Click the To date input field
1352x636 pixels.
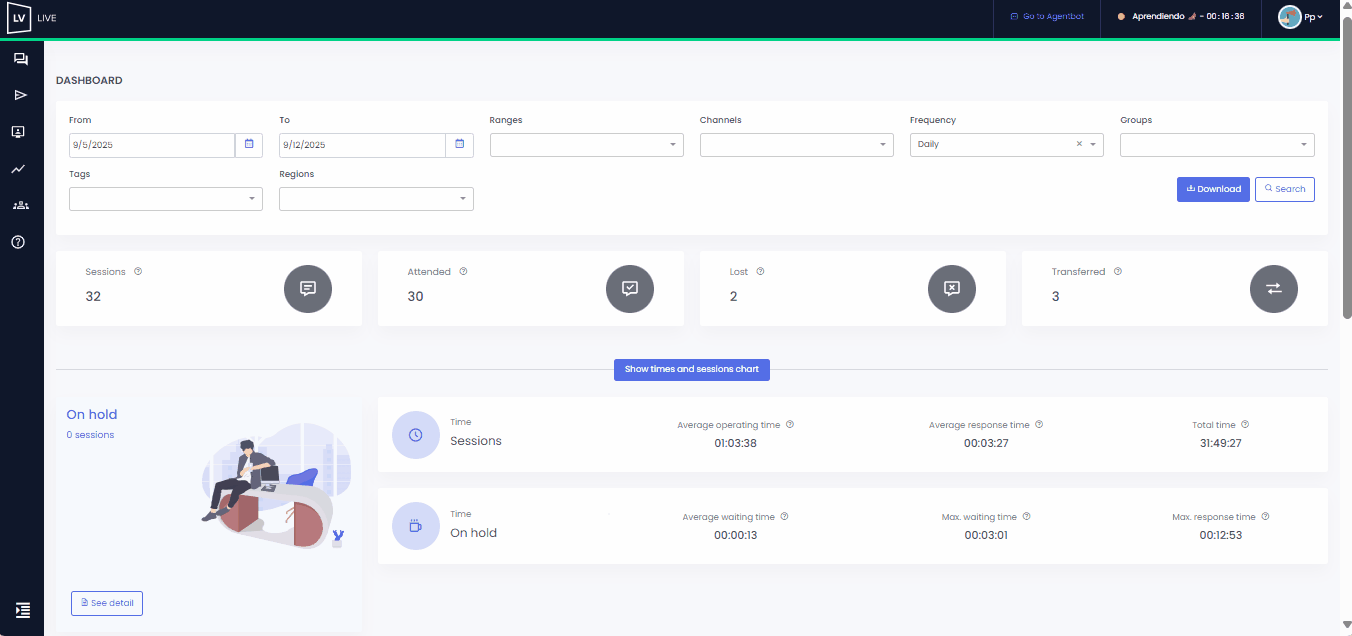click(362, 145)
